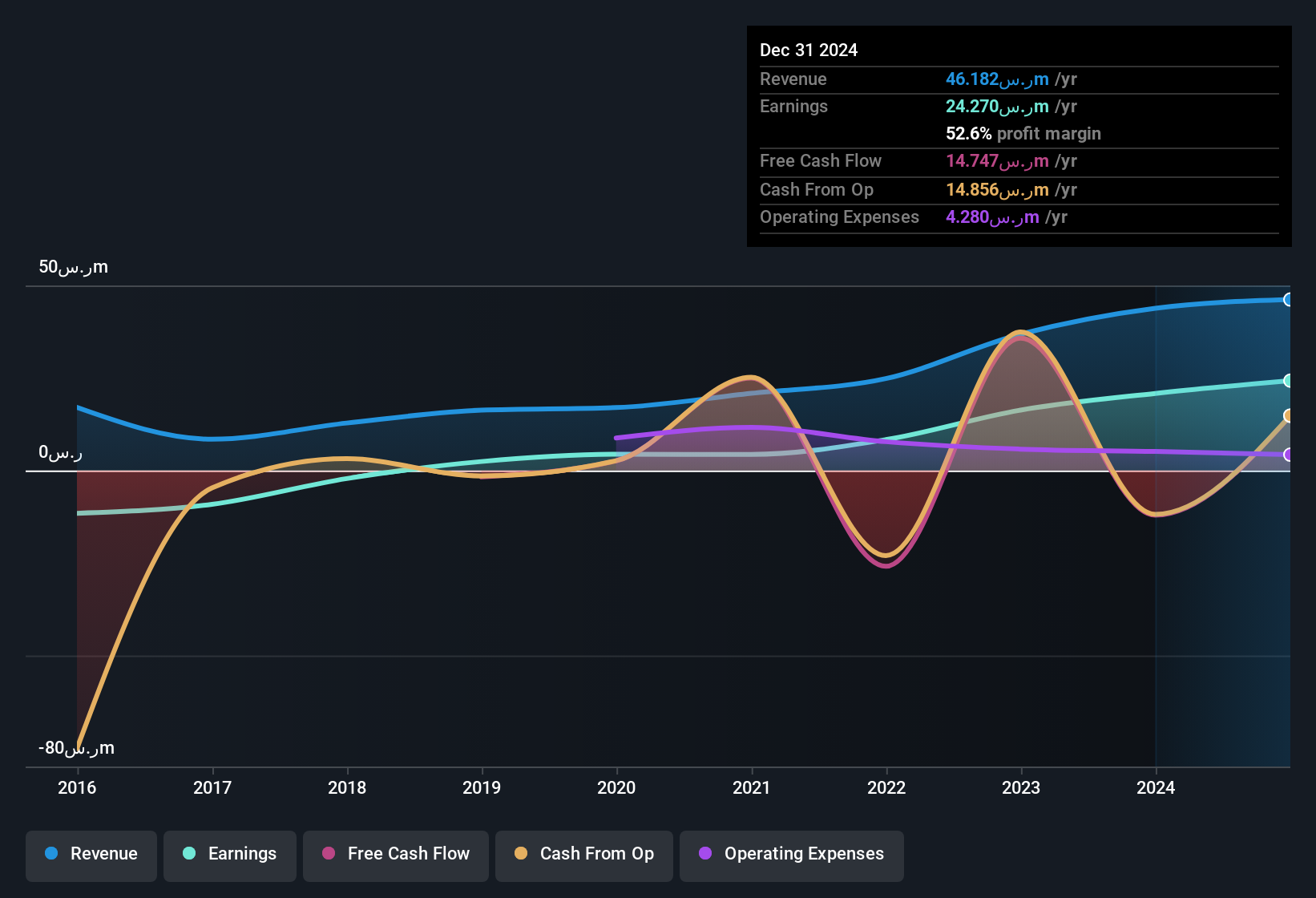Toggle visibility of the Earnings series
Viewport: 1316px width, 898px height.
click(229, 854)
